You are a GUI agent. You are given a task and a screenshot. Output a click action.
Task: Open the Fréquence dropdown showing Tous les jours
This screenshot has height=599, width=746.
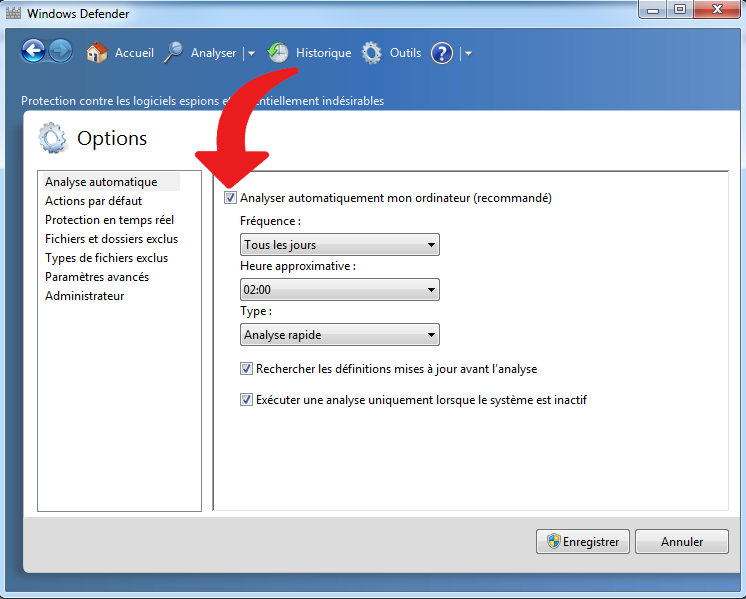pyautogui.click(x=340, y=245)
